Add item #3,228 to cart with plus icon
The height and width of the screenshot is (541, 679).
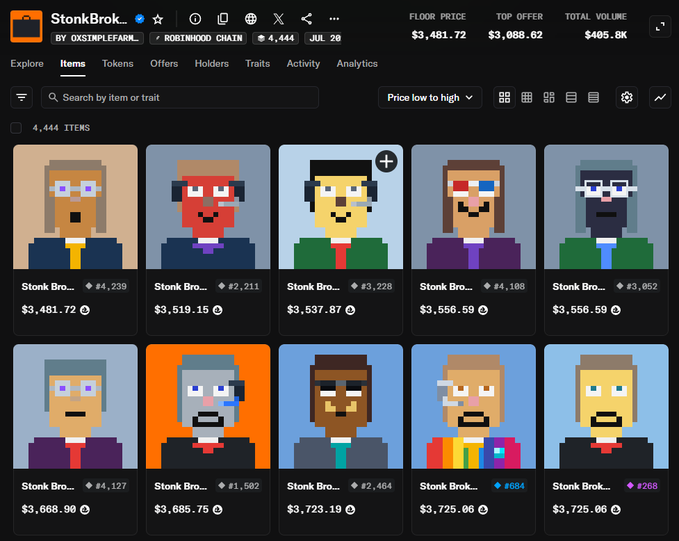point(386,162)
